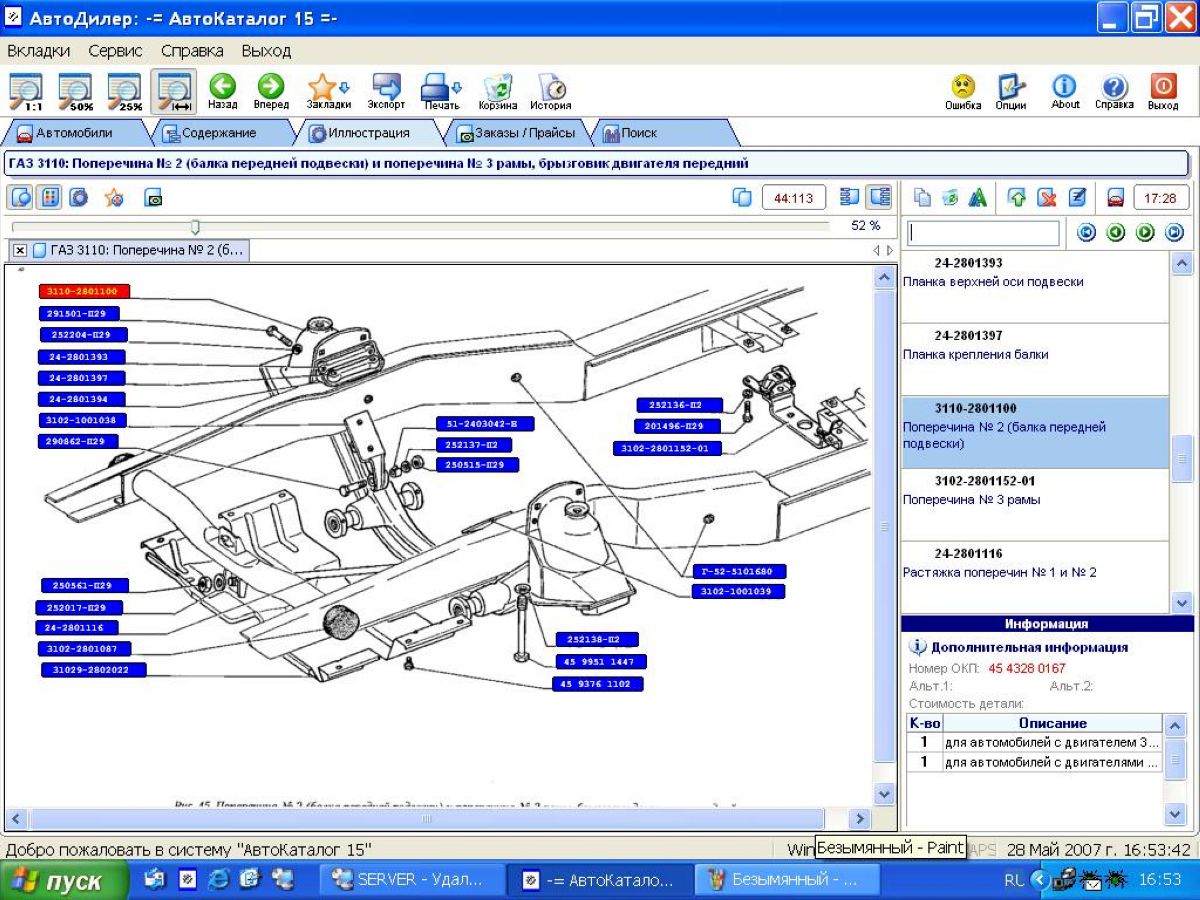Open the пуск Start button
This screenshot has width=1200, height=900.
(64, 881)
